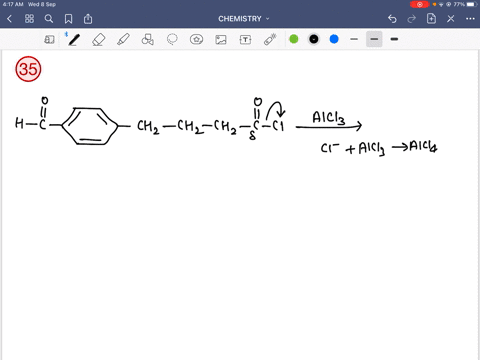Tap the battery indicator in status bar

[x=472, y=4]
